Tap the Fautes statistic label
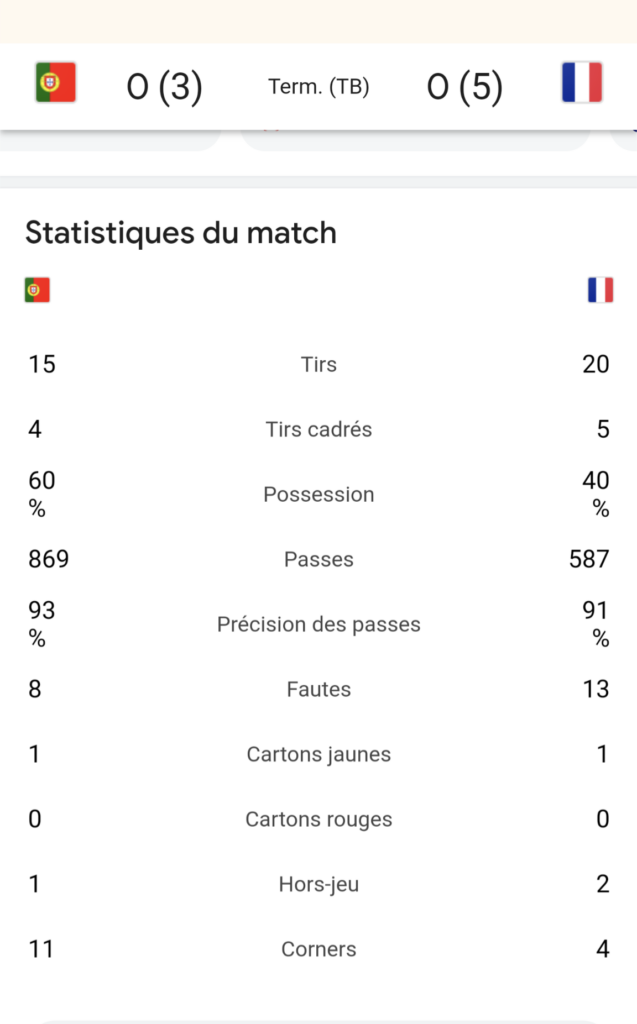 coord(319,689)
